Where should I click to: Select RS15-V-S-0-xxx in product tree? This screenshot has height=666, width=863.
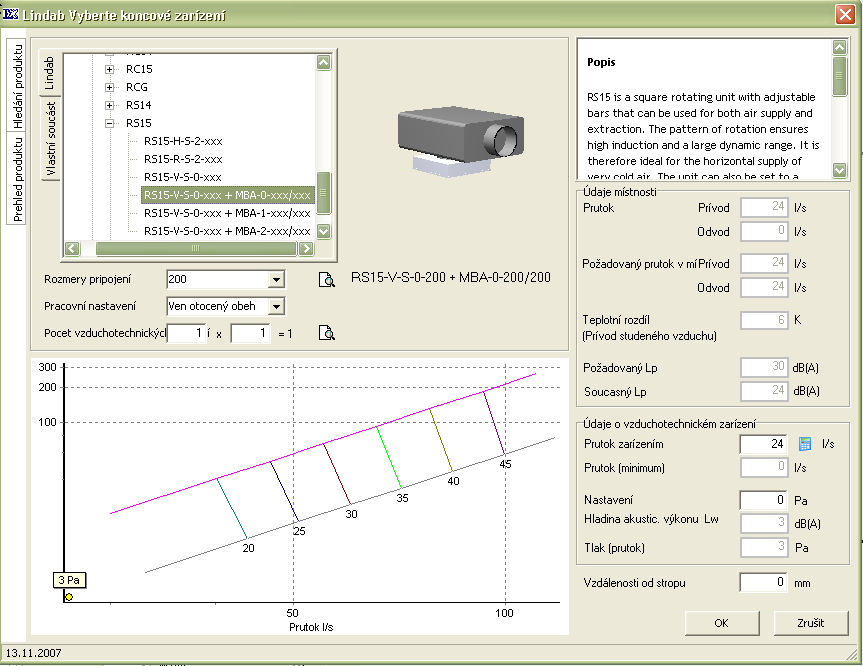[183, 177]
